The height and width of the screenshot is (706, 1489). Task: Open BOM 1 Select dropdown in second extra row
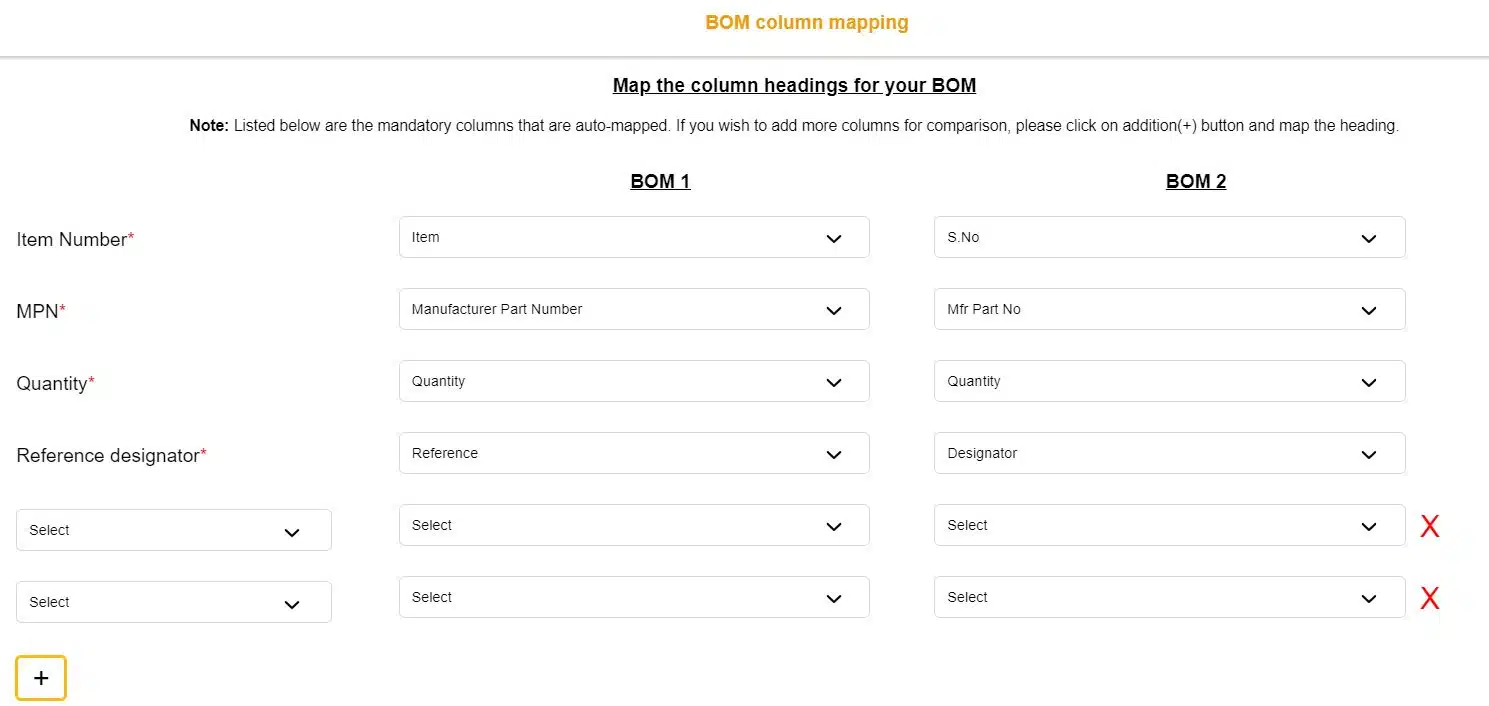click(633, 597)
